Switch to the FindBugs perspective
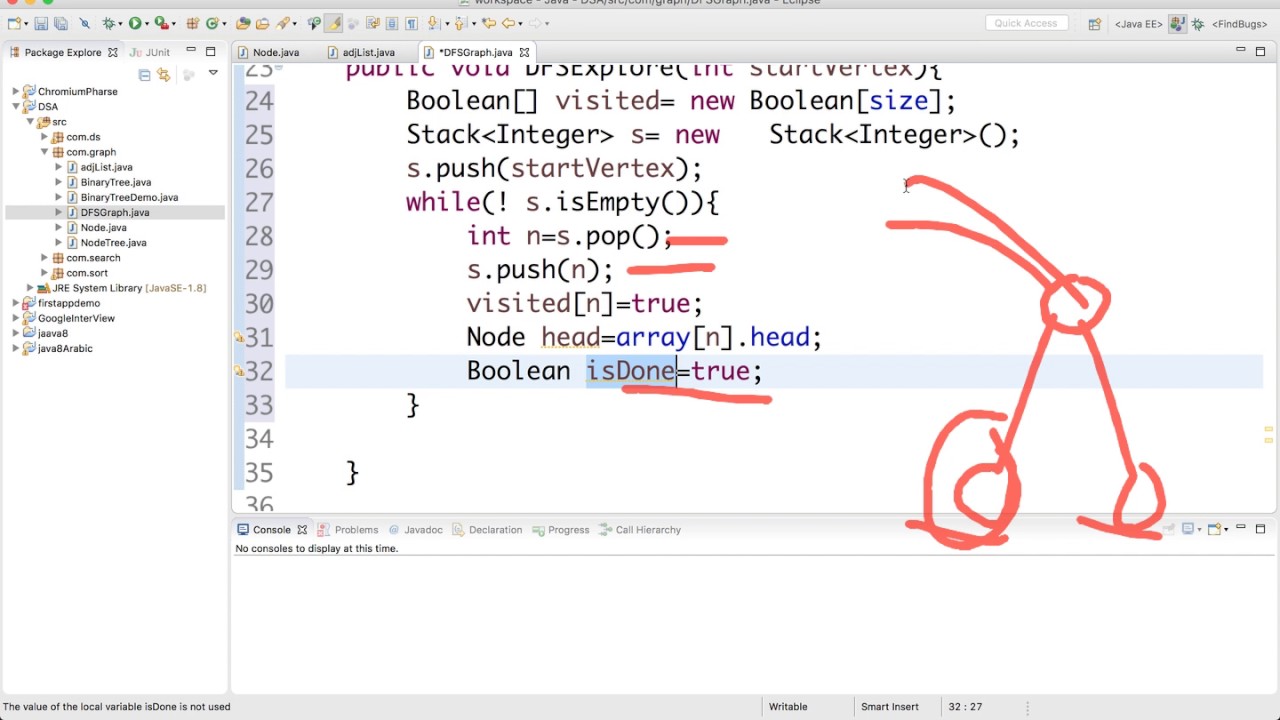This screenshot has height=720, width=1280. pyautogui.click(x=1242, y=24)
